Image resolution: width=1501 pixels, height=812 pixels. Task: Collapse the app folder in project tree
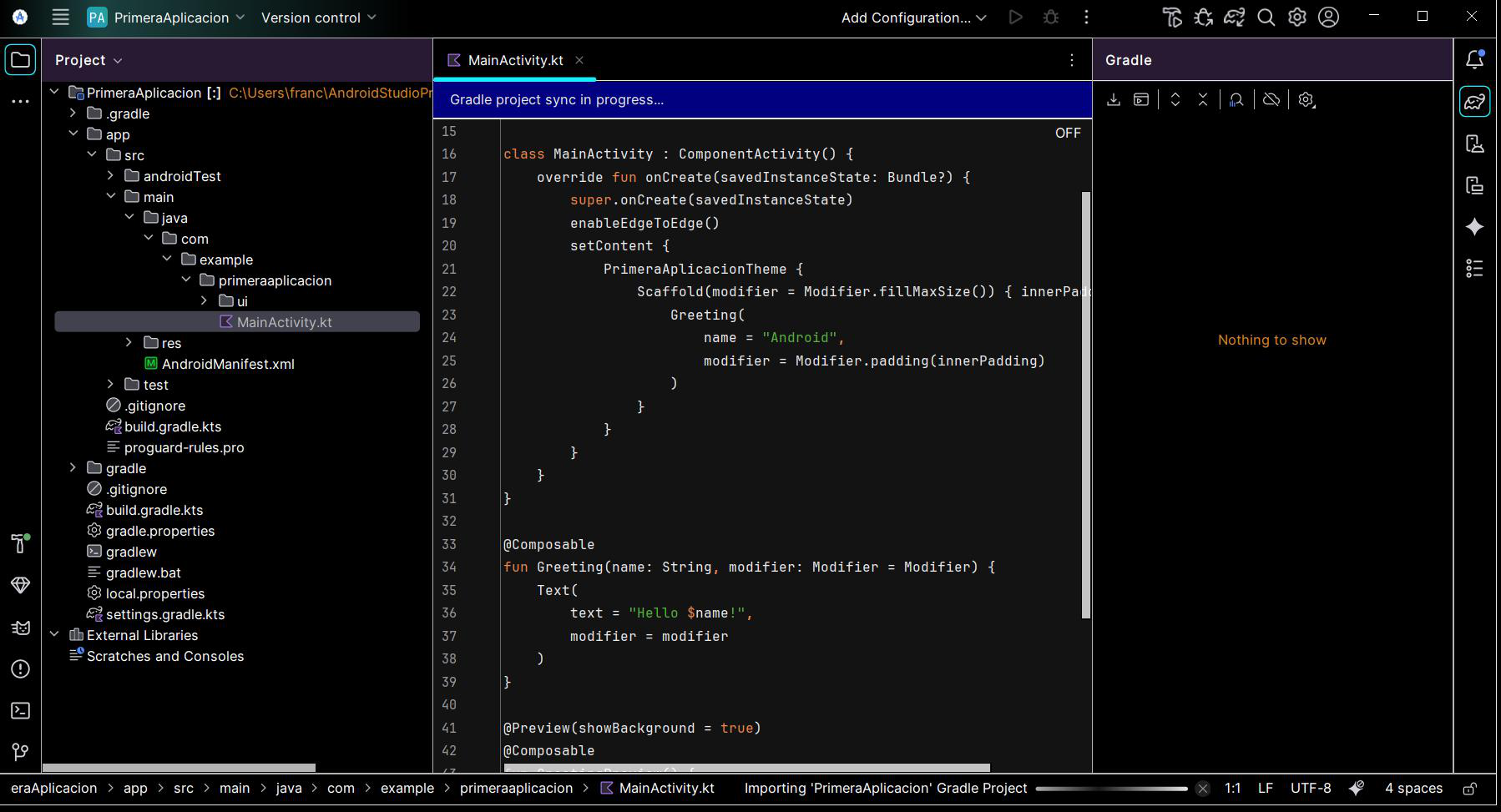click(x=73, y=134)
